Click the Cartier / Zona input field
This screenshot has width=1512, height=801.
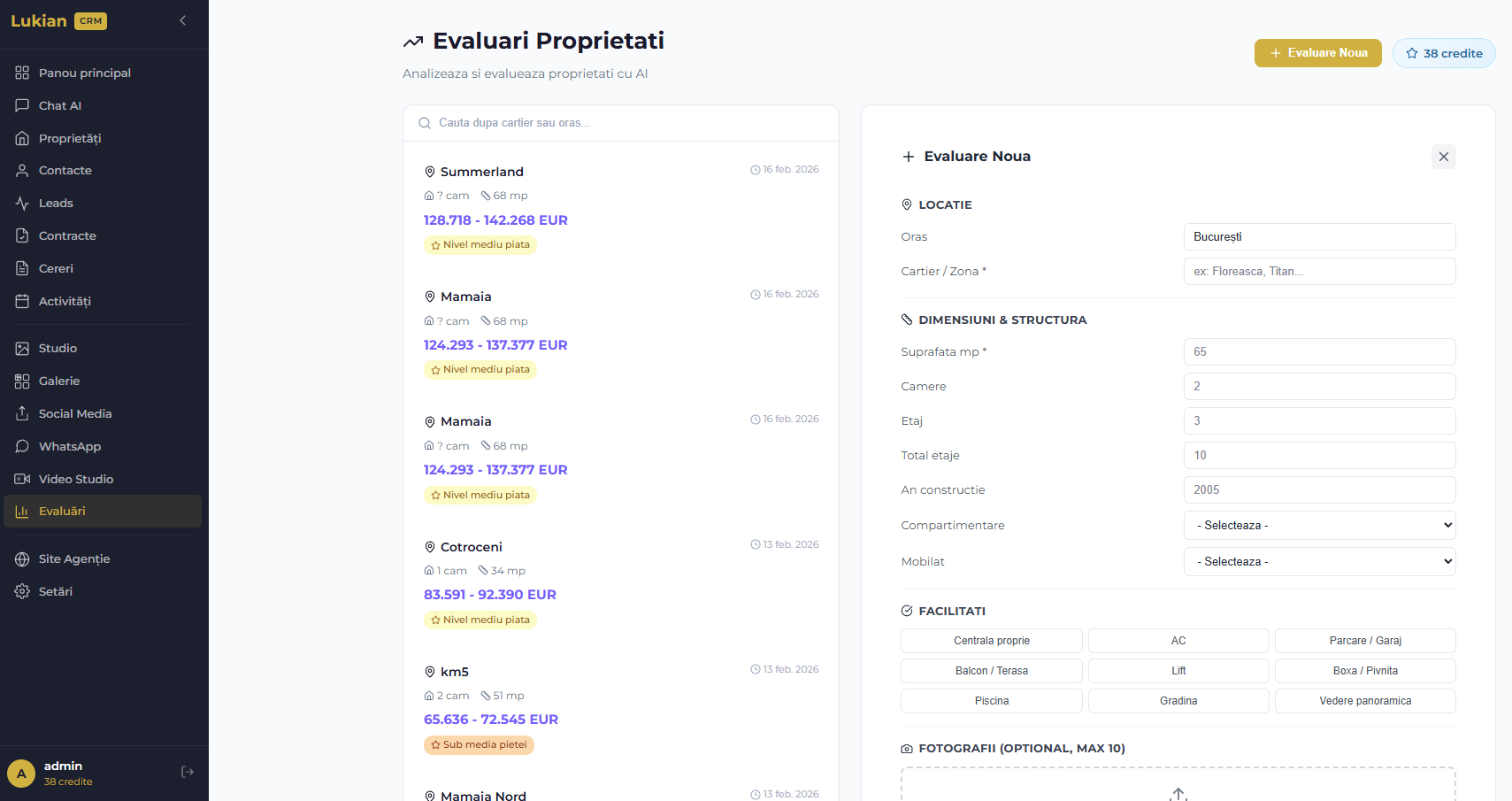click(1318, 272)
